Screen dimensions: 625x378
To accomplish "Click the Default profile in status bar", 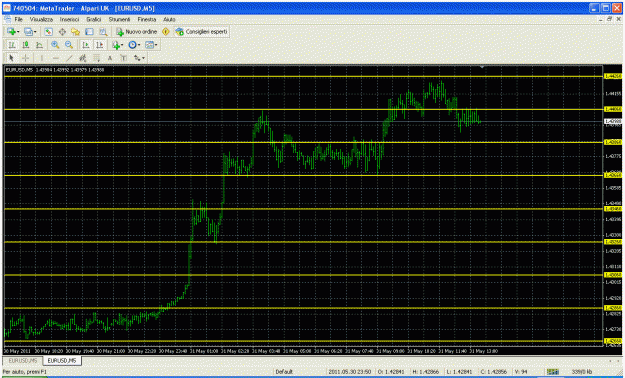I will (284, 372).
